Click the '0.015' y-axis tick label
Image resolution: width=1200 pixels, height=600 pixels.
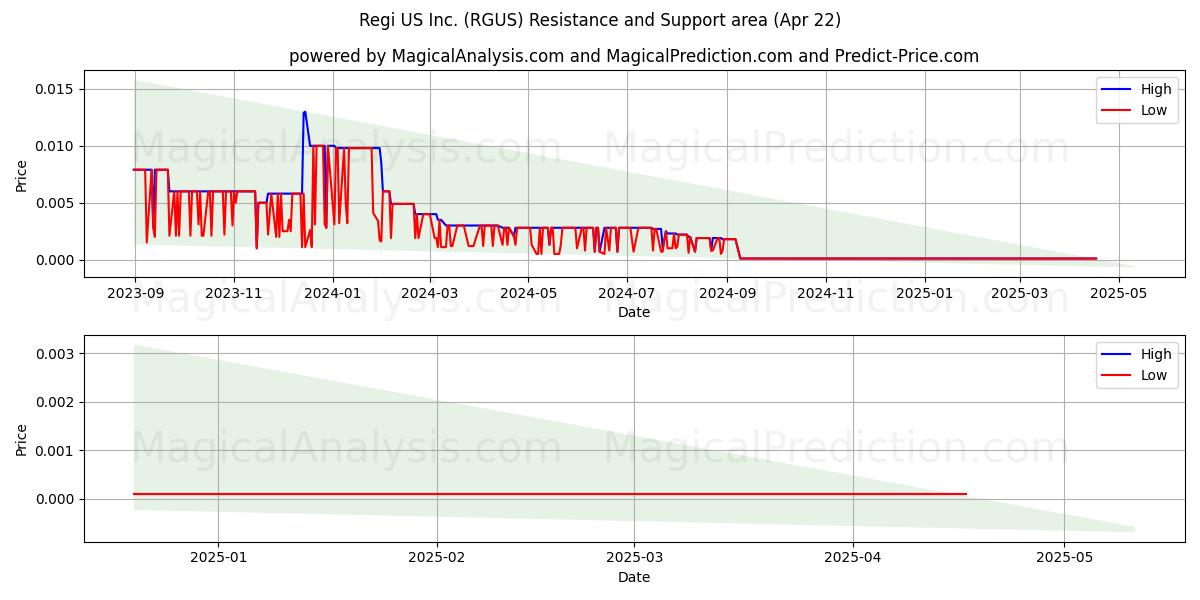56,89
